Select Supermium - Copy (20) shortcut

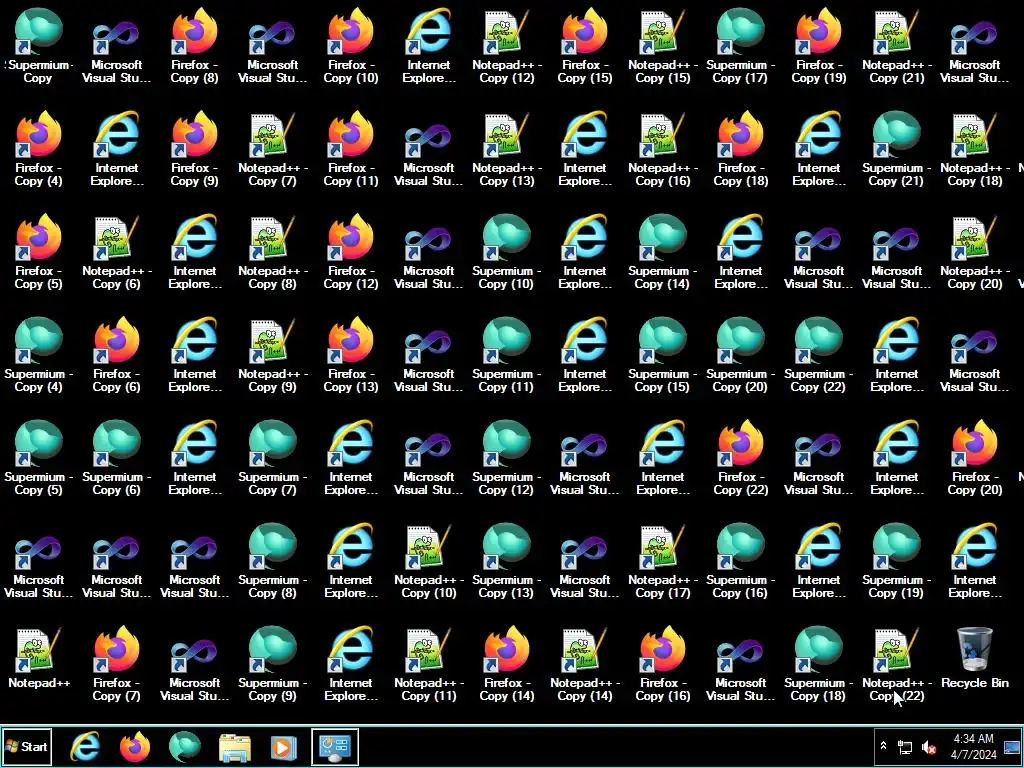pos(740,355)
